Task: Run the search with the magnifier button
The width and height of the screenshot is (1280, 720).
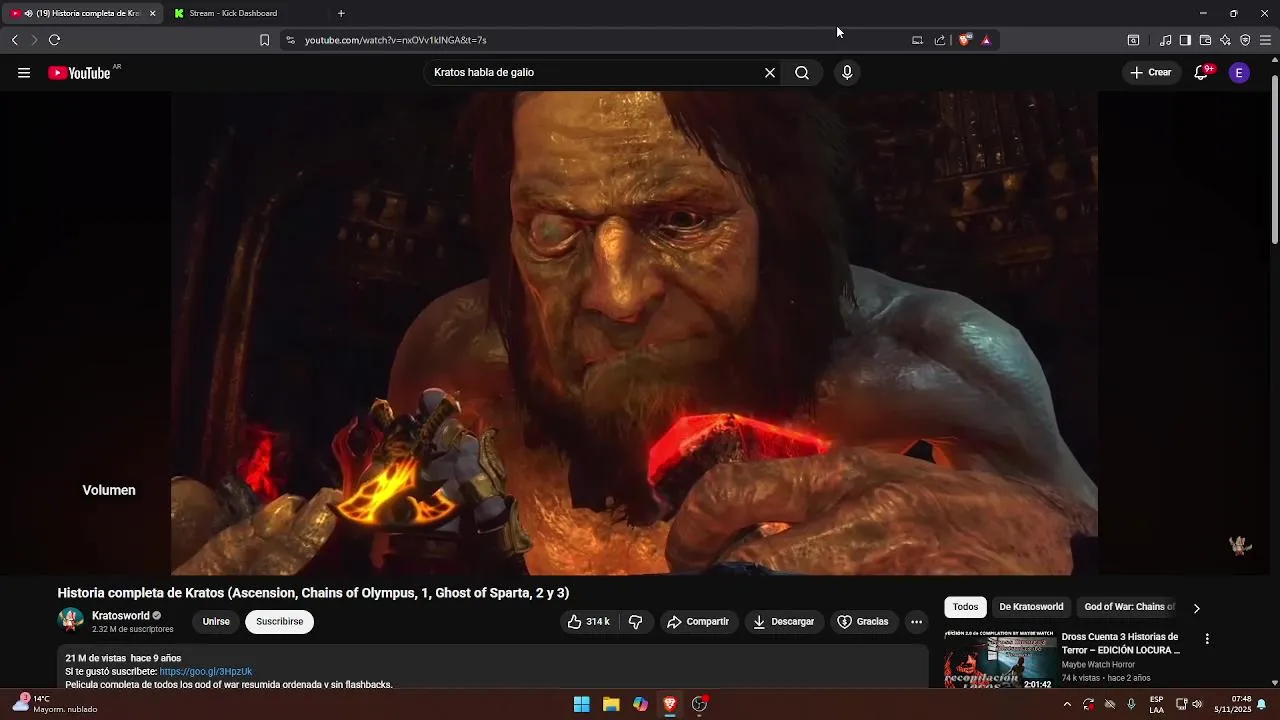Action: [x=802, y=73]
